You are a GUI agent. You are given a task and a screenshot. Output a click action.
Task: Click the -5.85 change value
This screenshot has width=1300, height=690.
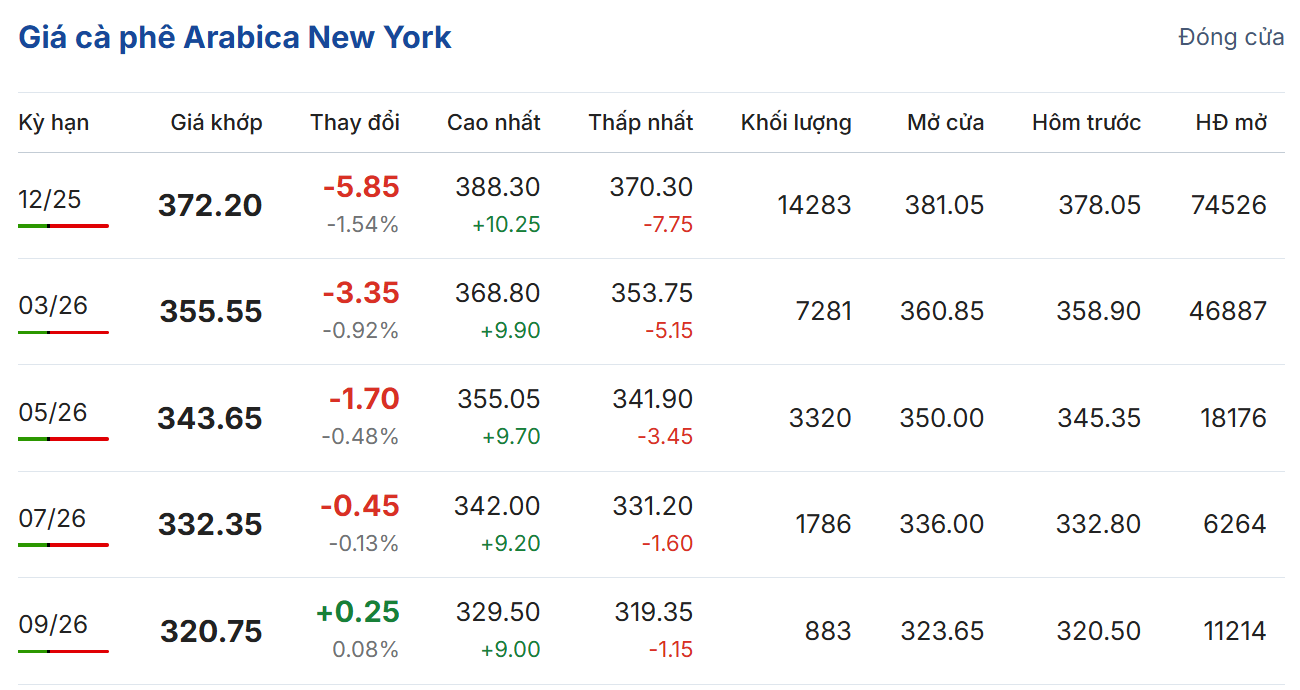click(360, 187)
